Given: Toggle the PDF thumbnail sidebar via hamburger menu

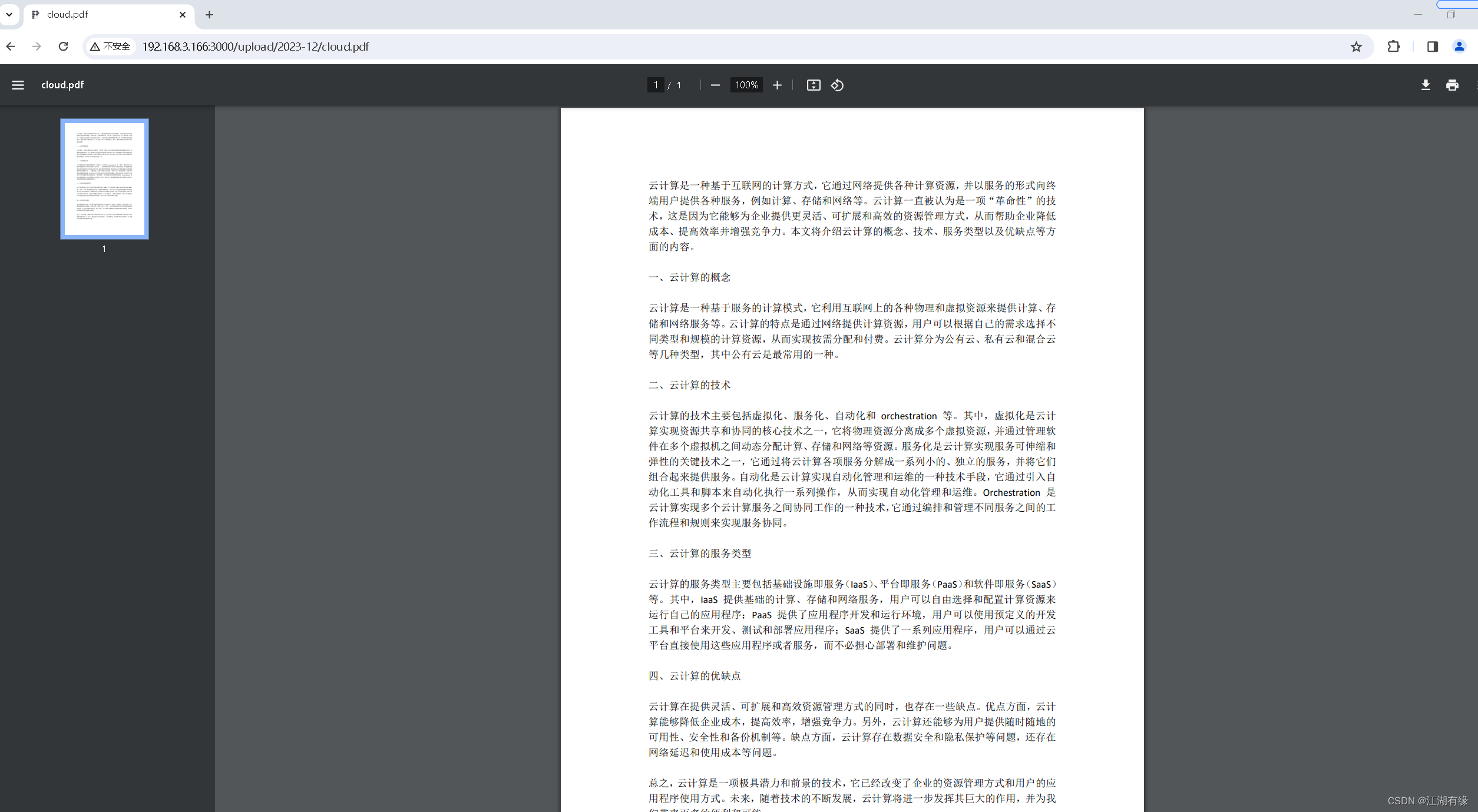Looking at the screenshot, I should pos(18,85).
